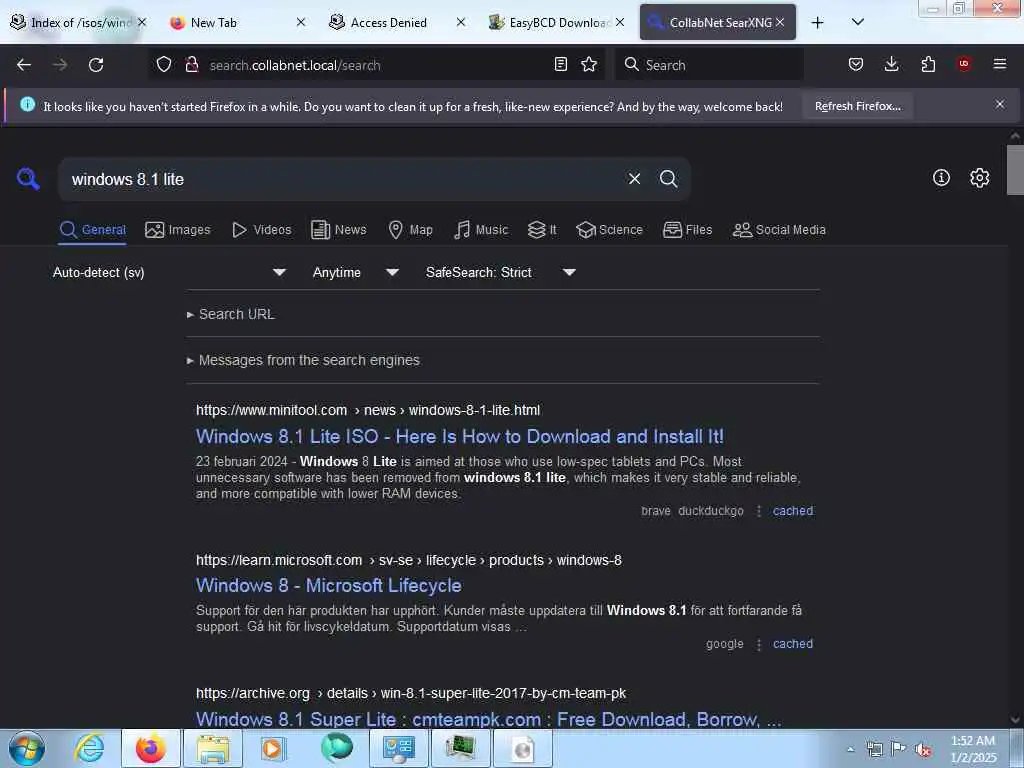Click the 1:52 AM taskbar clock

tap(973, 749)
